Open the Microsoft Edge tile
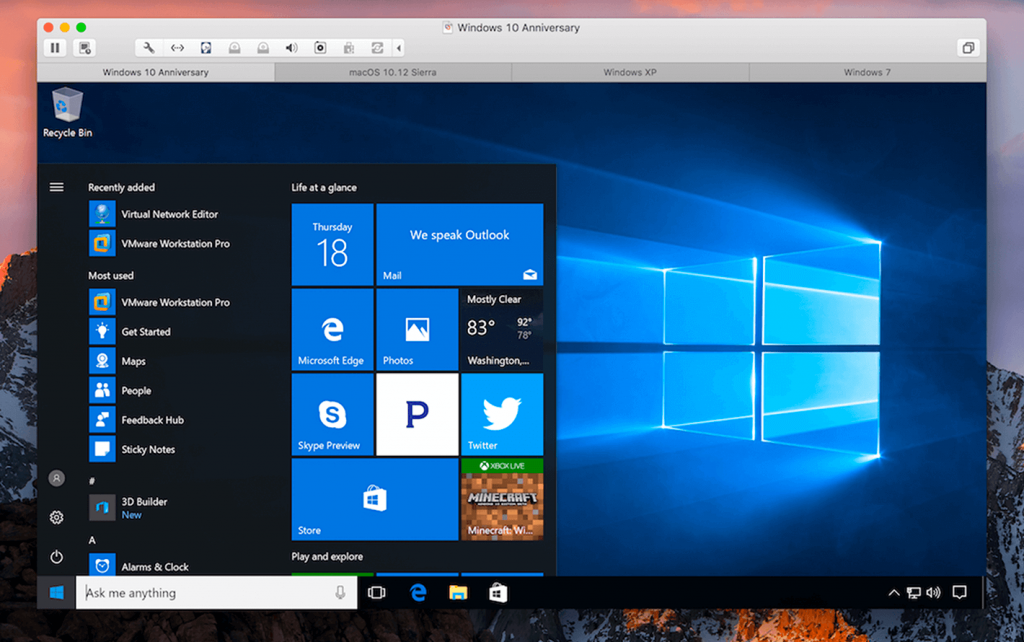Viewport: 1024px width, 642px height. click(x=332, y=329)
